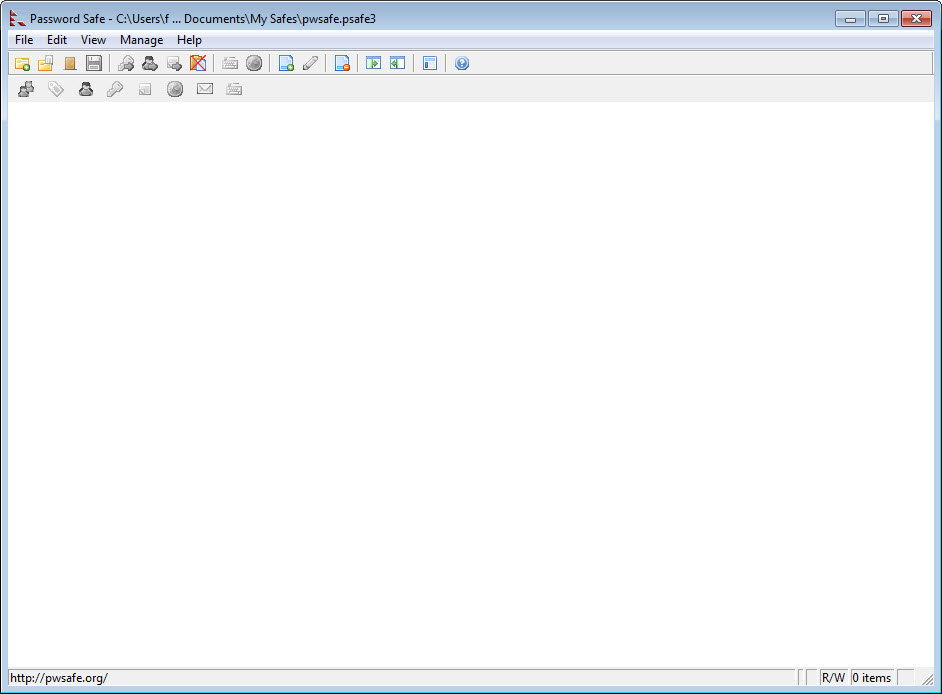Screen dimensions: 942x694
Task: Click the http://pwsafe.org/ status bar text
Action: (x=59, y=678)
